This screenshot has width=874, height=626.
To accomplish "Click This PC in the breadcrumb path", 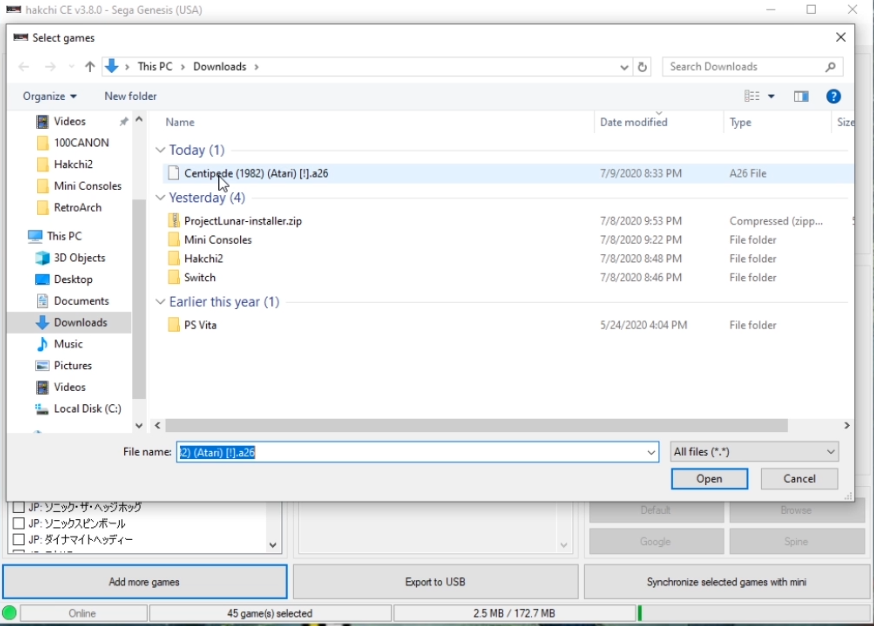I will (155, 66).
